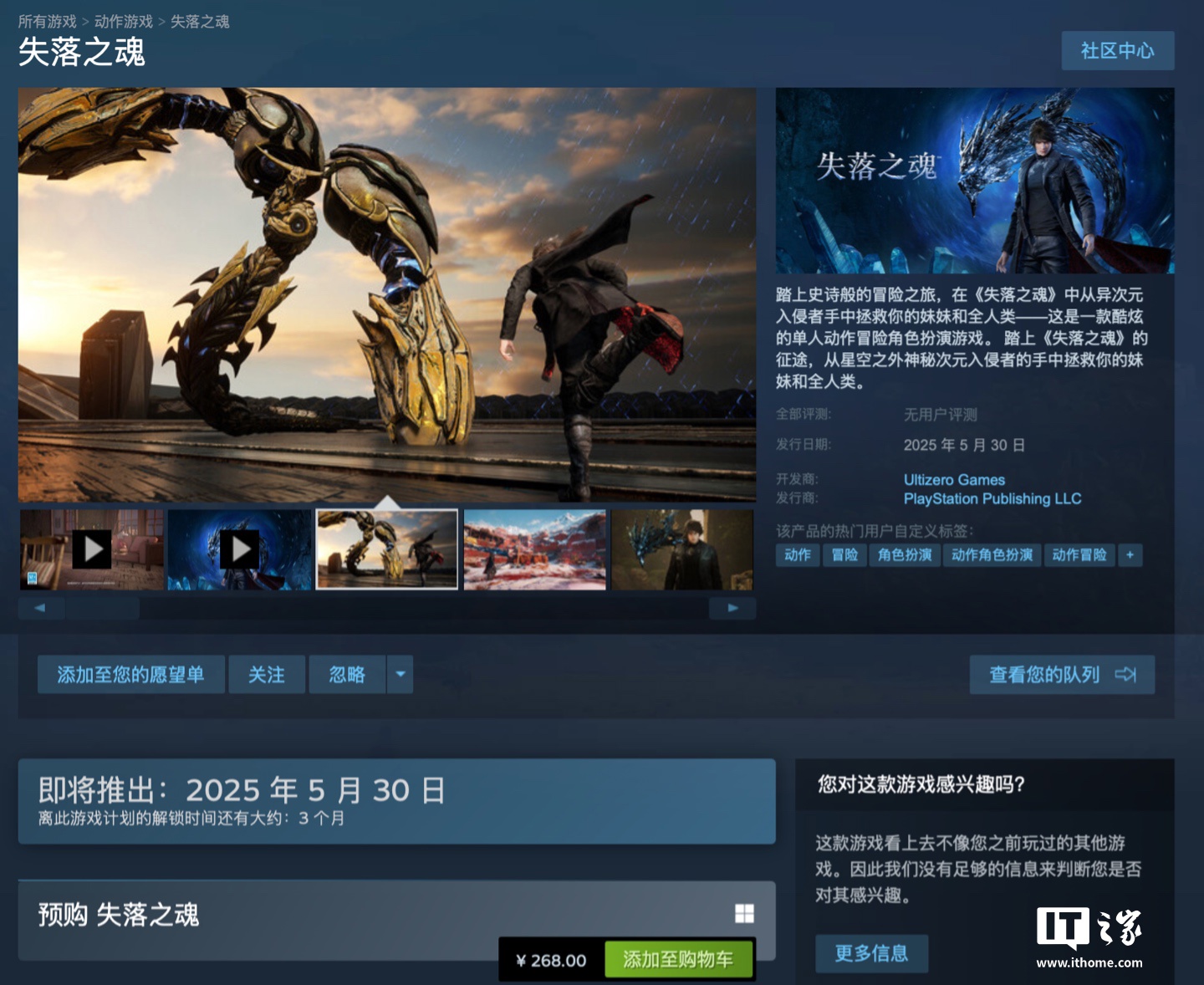Click the release date 2025 年 5 月 30 日
Screen dimensions: 1204x985
(964, 446)
